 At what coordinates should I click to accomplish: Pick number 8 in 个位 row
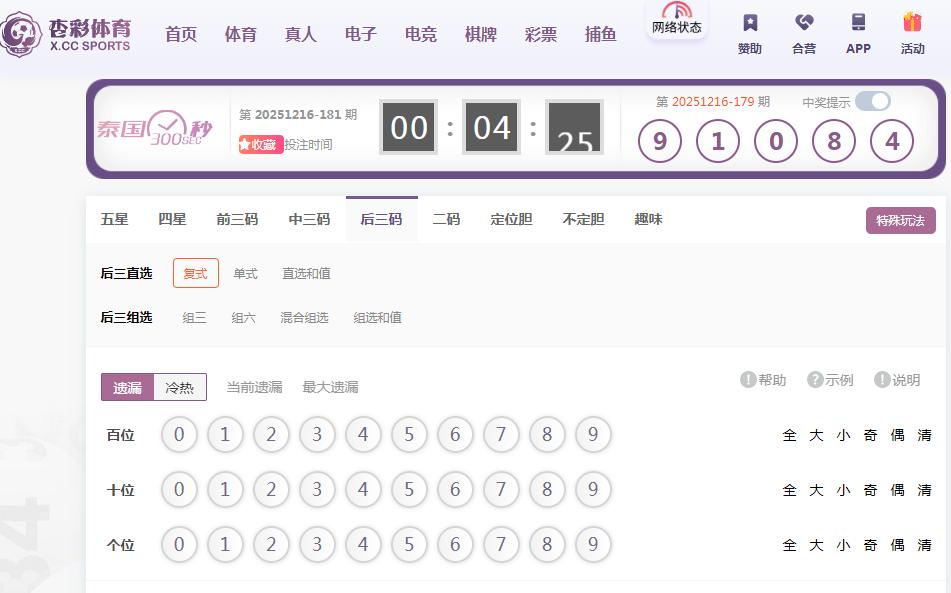coord(547,545)
